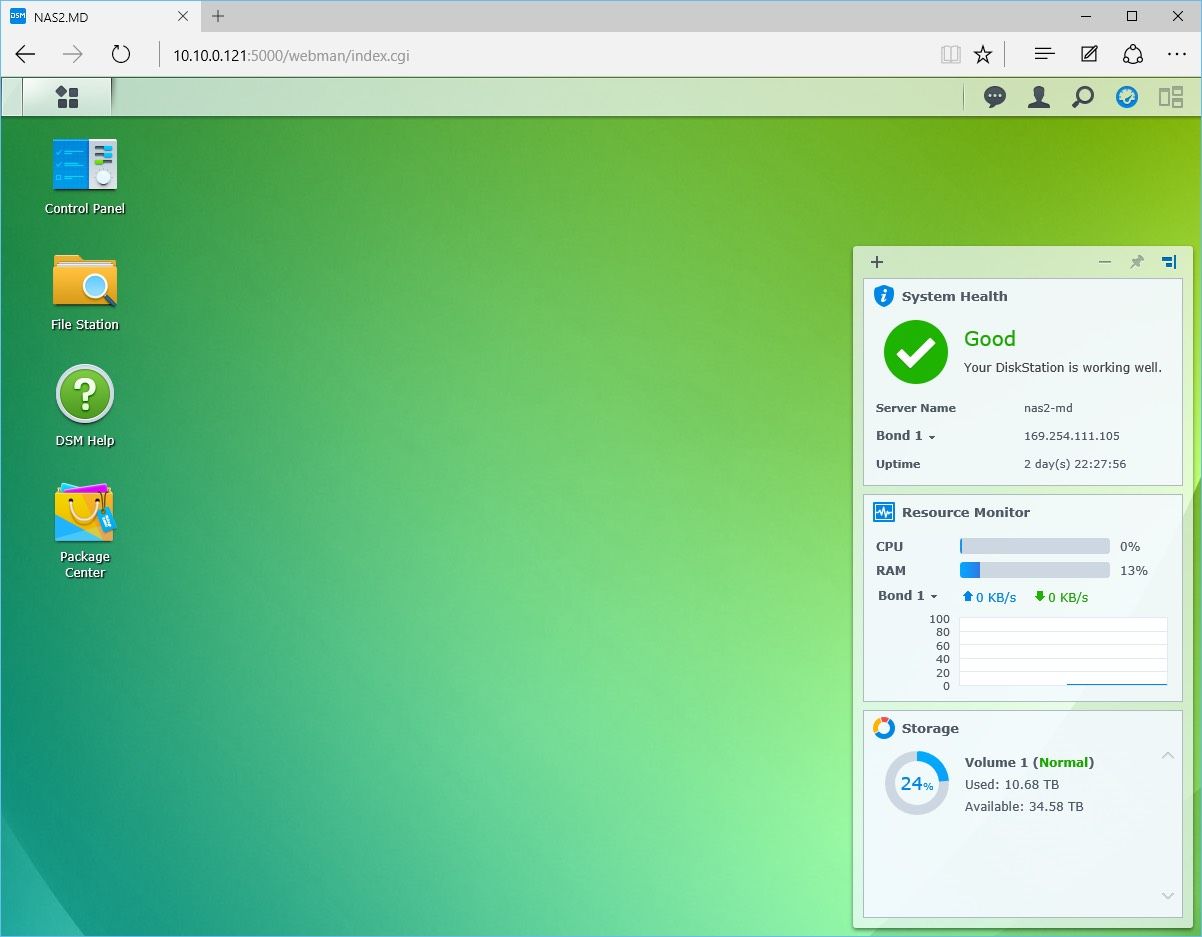This screenshot has width=1202, height=937.
Task: Expand the Bond 1 dropdown in System Health
Action: click(x=906, y=436)
